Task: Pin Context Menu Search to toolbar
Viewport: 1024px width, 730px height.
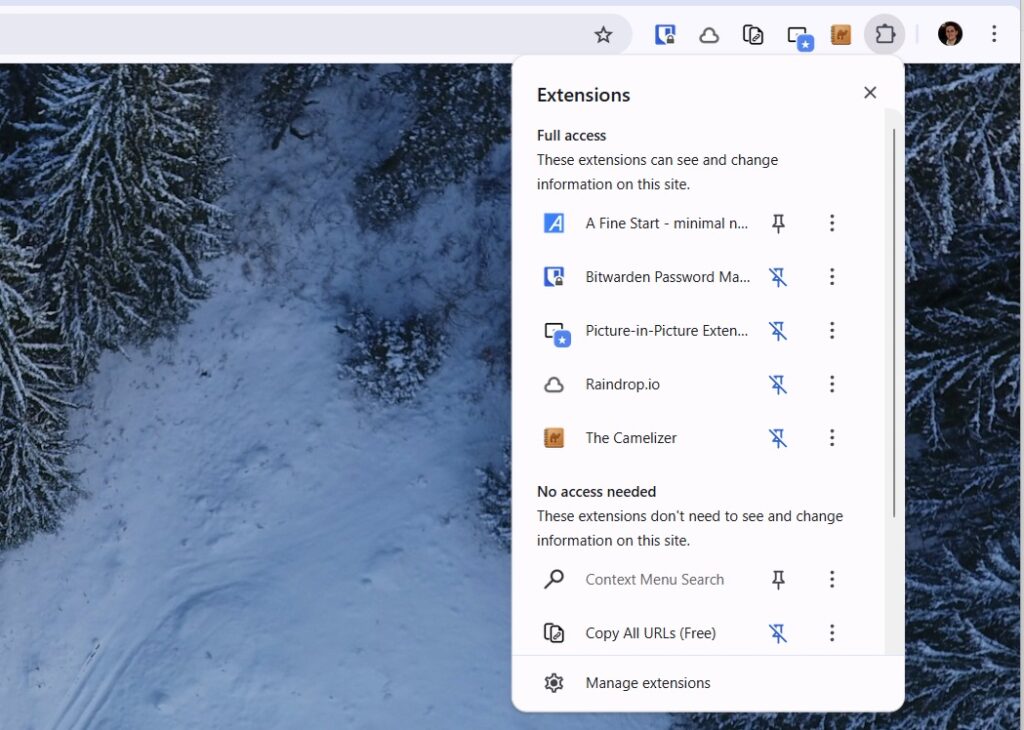Action: point(778,580)
